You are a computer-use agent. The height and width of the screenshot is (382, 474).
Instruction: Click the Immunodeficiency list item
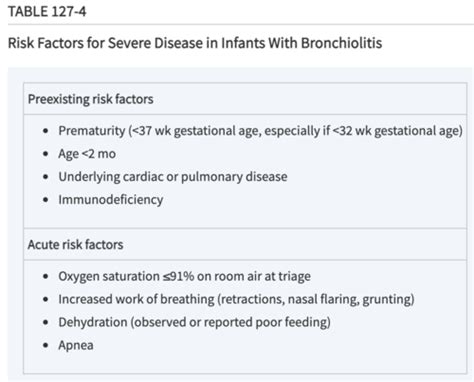[x=111, y=200]
